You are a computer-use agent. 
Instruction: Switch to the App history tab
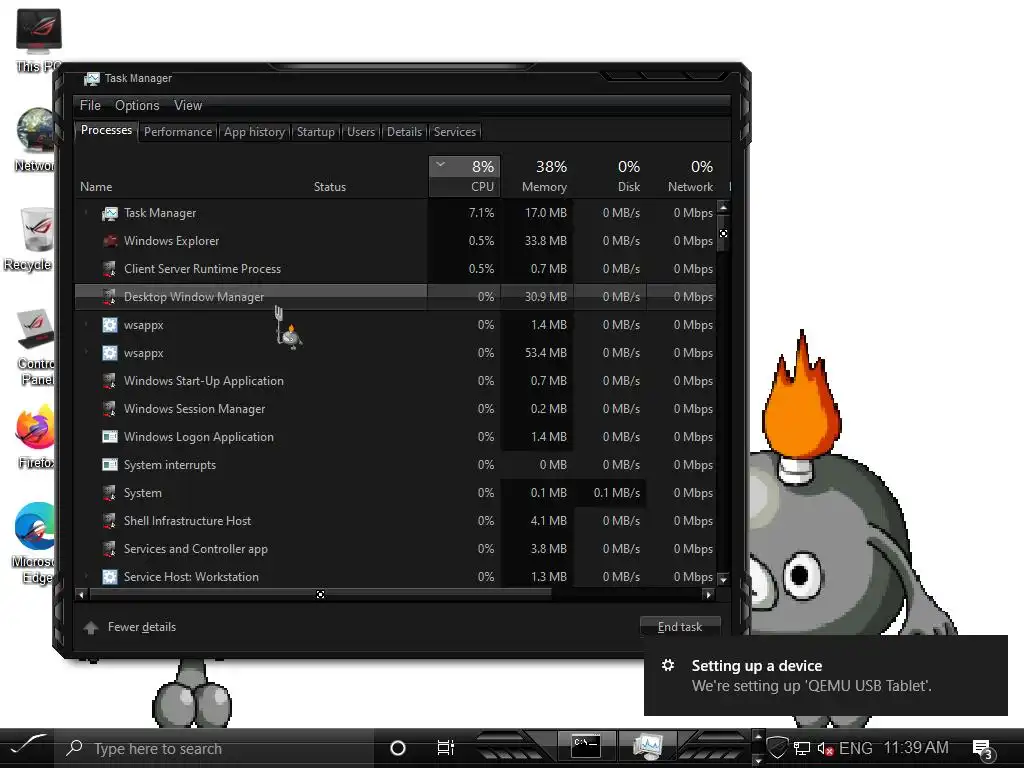[255, 132]
